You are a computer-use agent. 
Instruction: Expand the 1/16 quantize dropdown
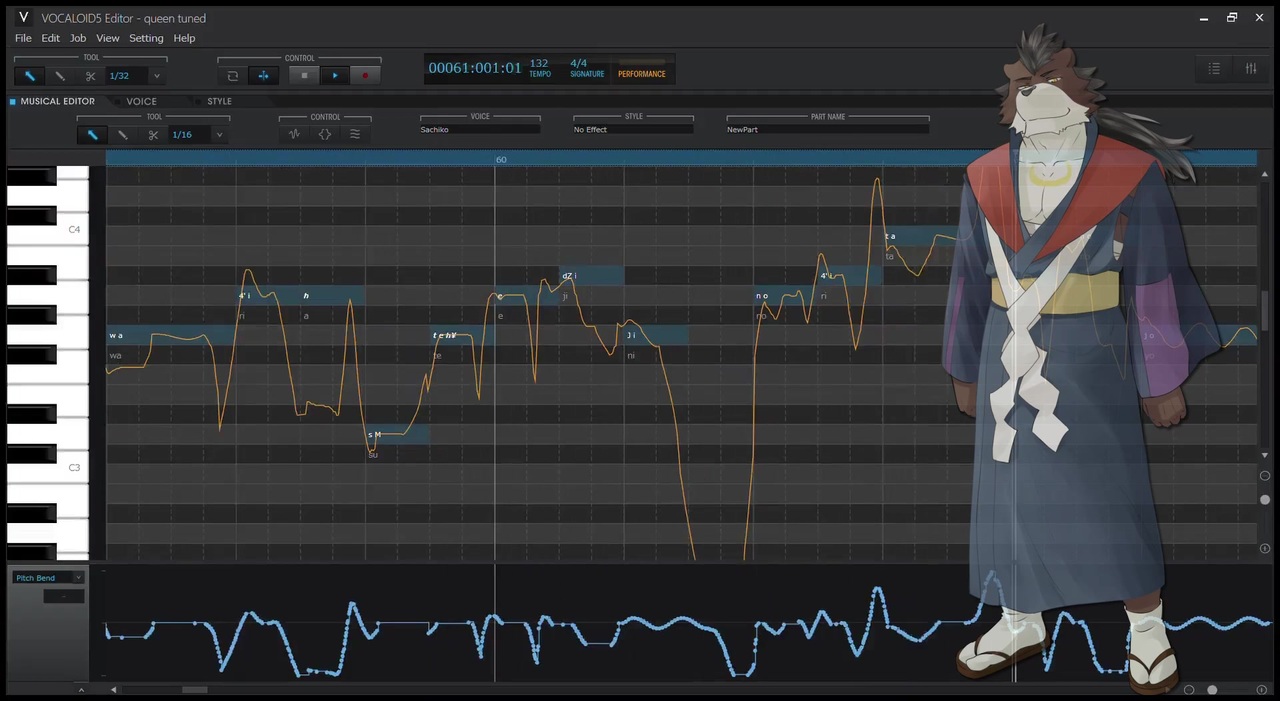click(x=219, y=135)
